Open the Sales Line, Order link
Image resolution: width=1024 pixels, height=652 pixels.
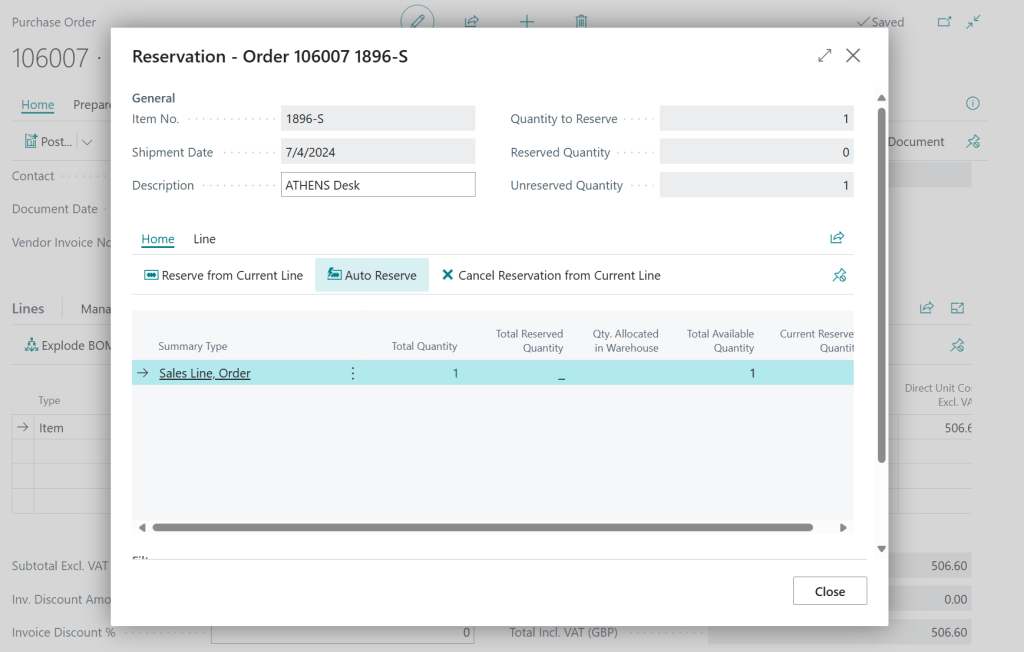coord(205,373)
